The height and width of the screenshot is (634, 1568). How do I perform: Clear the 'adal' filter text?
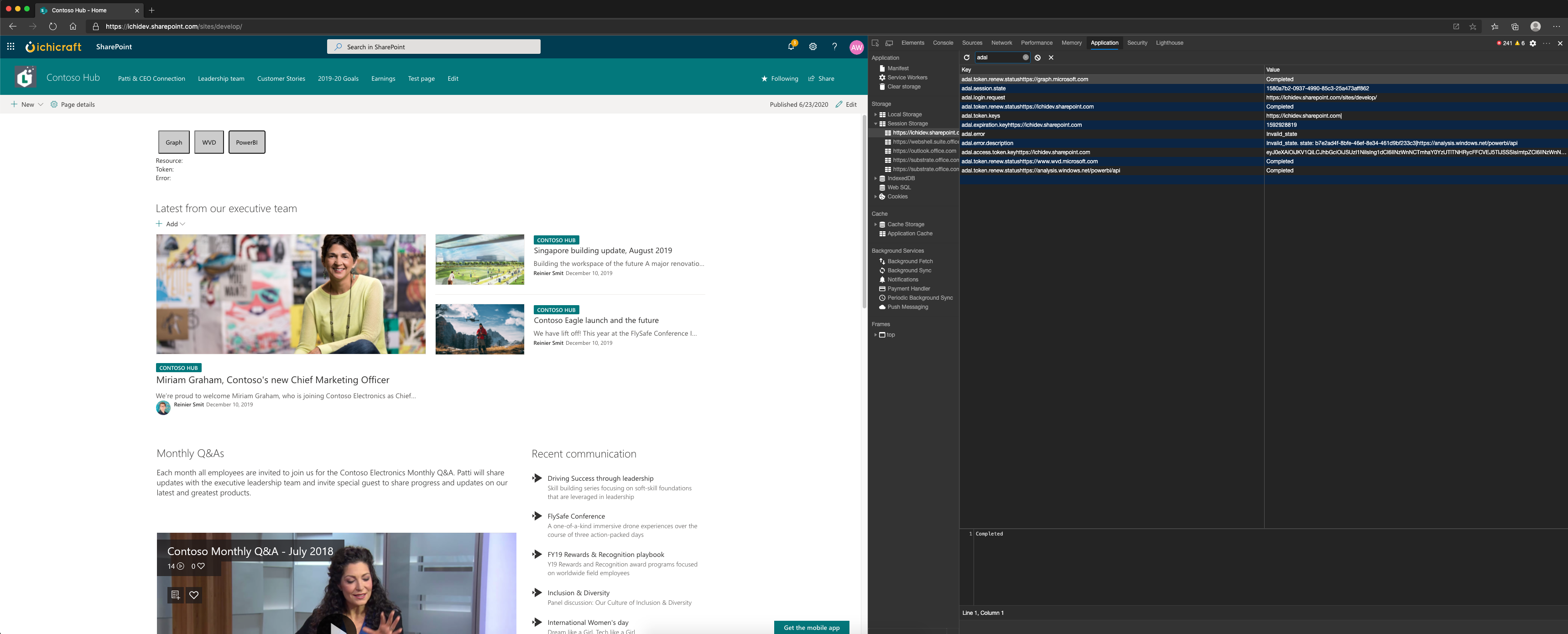[1026, 58]
